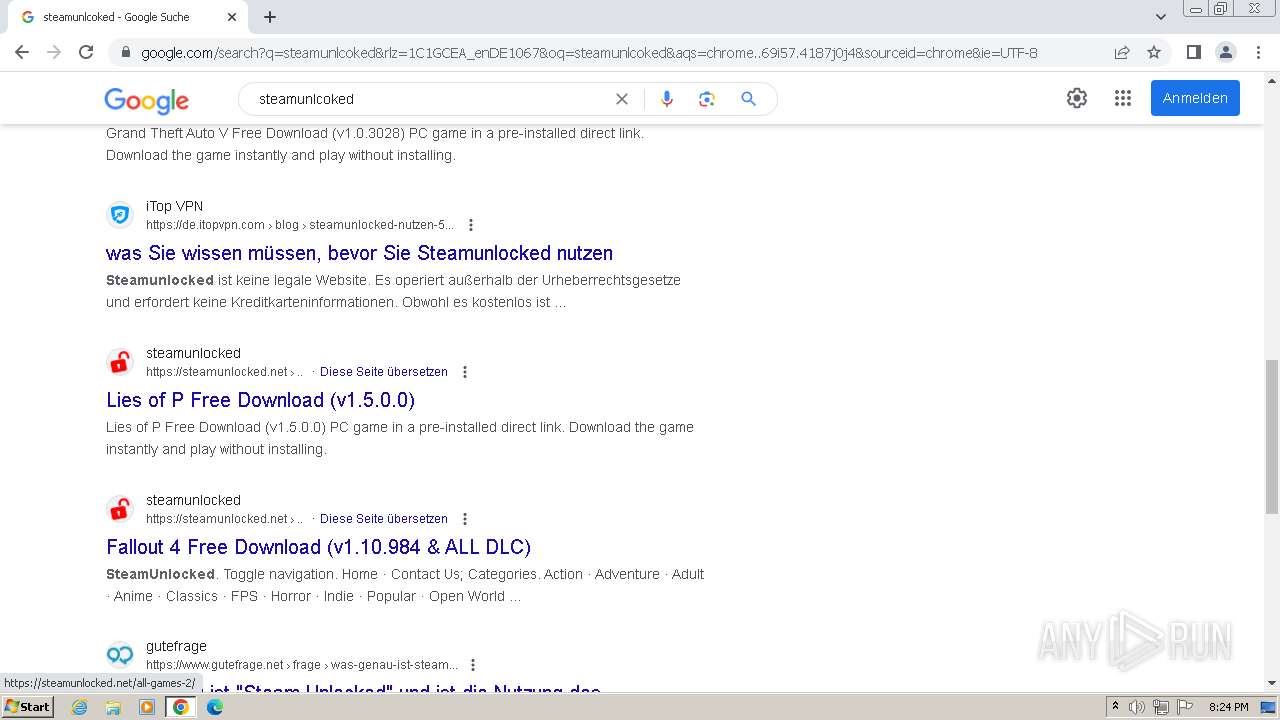Open the tab search dropdown arrow
Screen dimensions: 1280x720
[x=1160, y=17]
